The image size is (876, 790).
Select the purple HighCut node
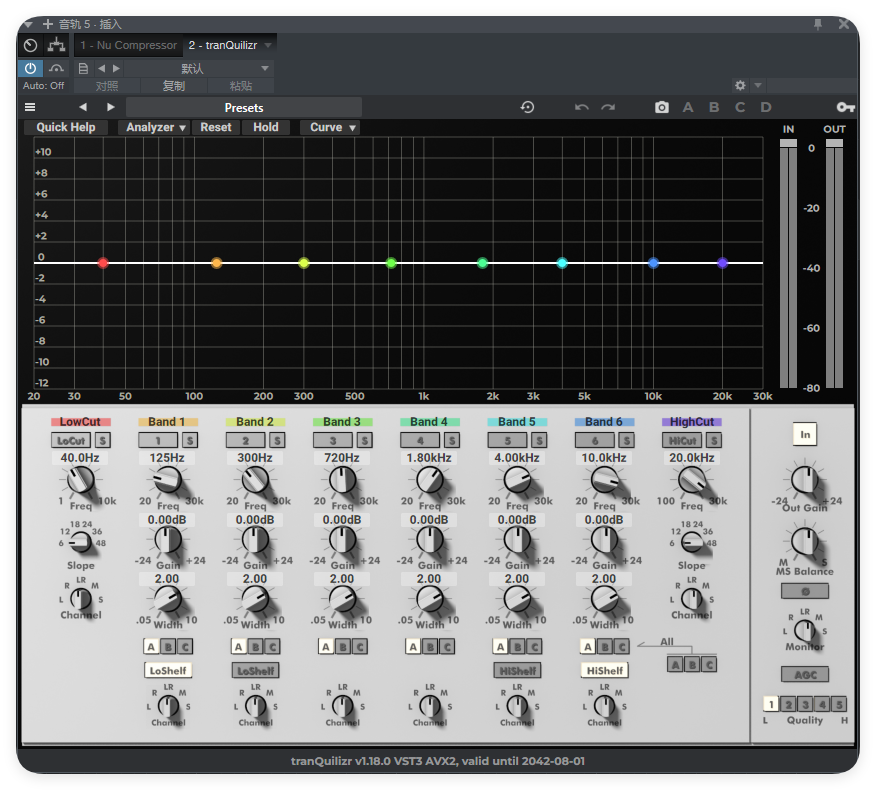point(722,263)
